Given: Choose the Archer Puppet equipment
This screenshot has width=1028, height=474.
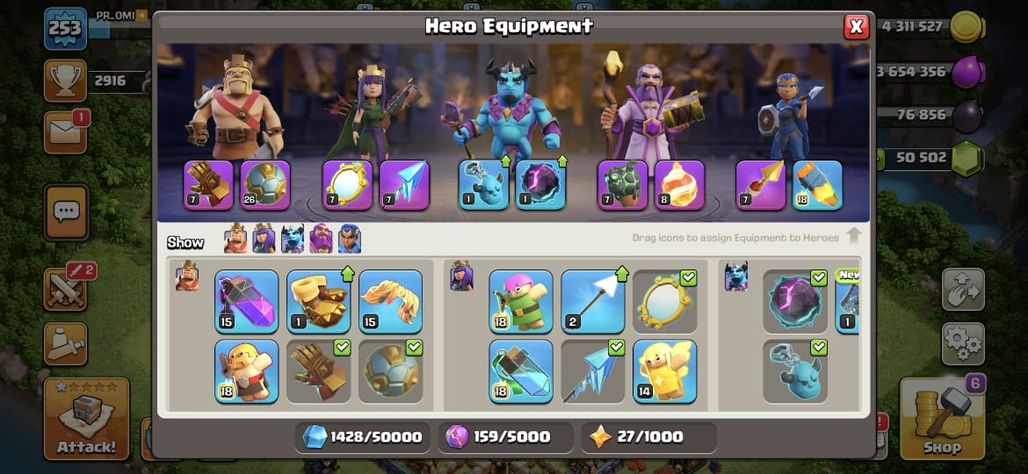Looking at the screenshot, I should [521, 302].
